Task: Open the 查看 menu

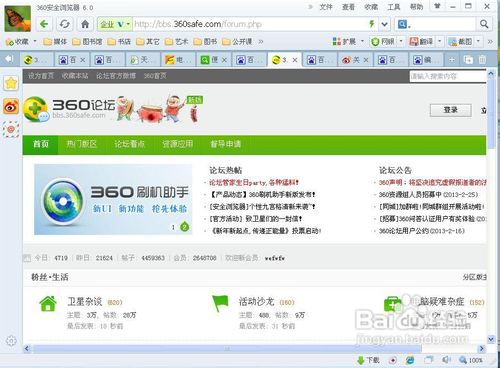Action: click(x=348, y=7)
